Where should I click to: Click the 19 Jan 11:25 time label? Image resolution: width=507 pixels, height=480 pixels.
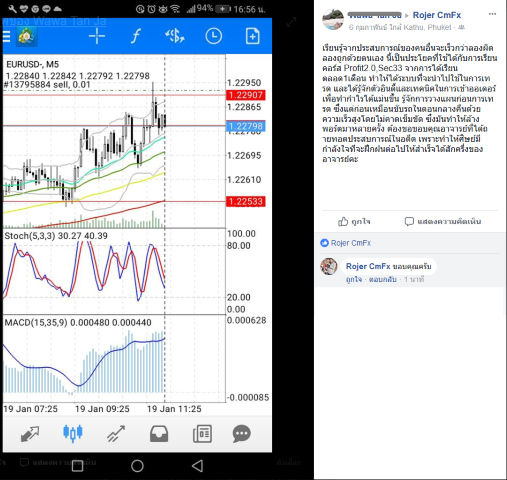(174, 409)
